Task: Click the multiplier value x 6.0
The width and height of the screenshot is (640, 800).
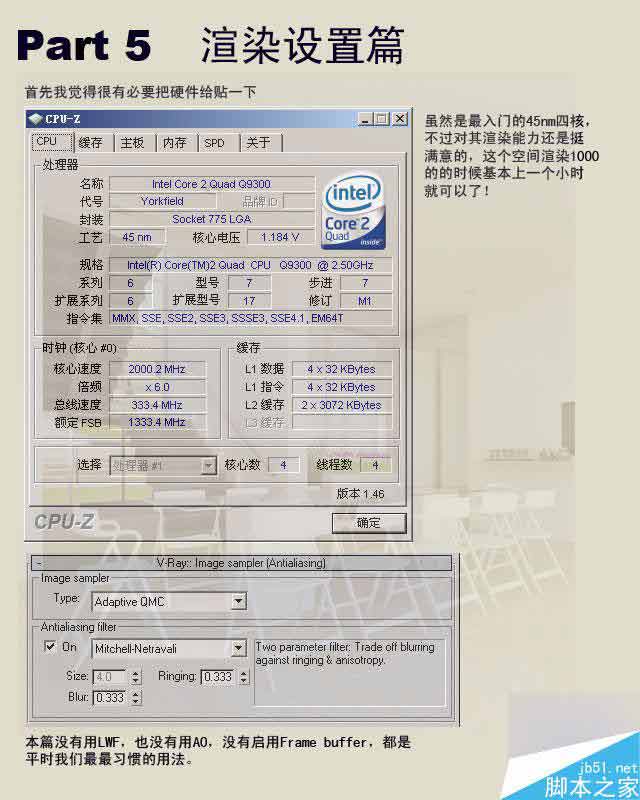Action: (158, 387)
